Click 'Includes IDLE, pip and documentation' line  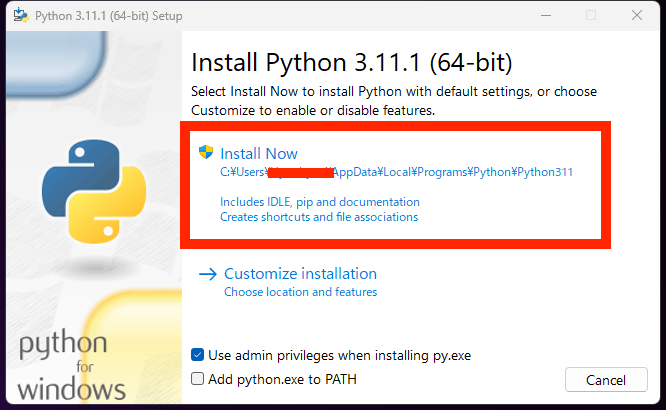click(x=320, y=202)
